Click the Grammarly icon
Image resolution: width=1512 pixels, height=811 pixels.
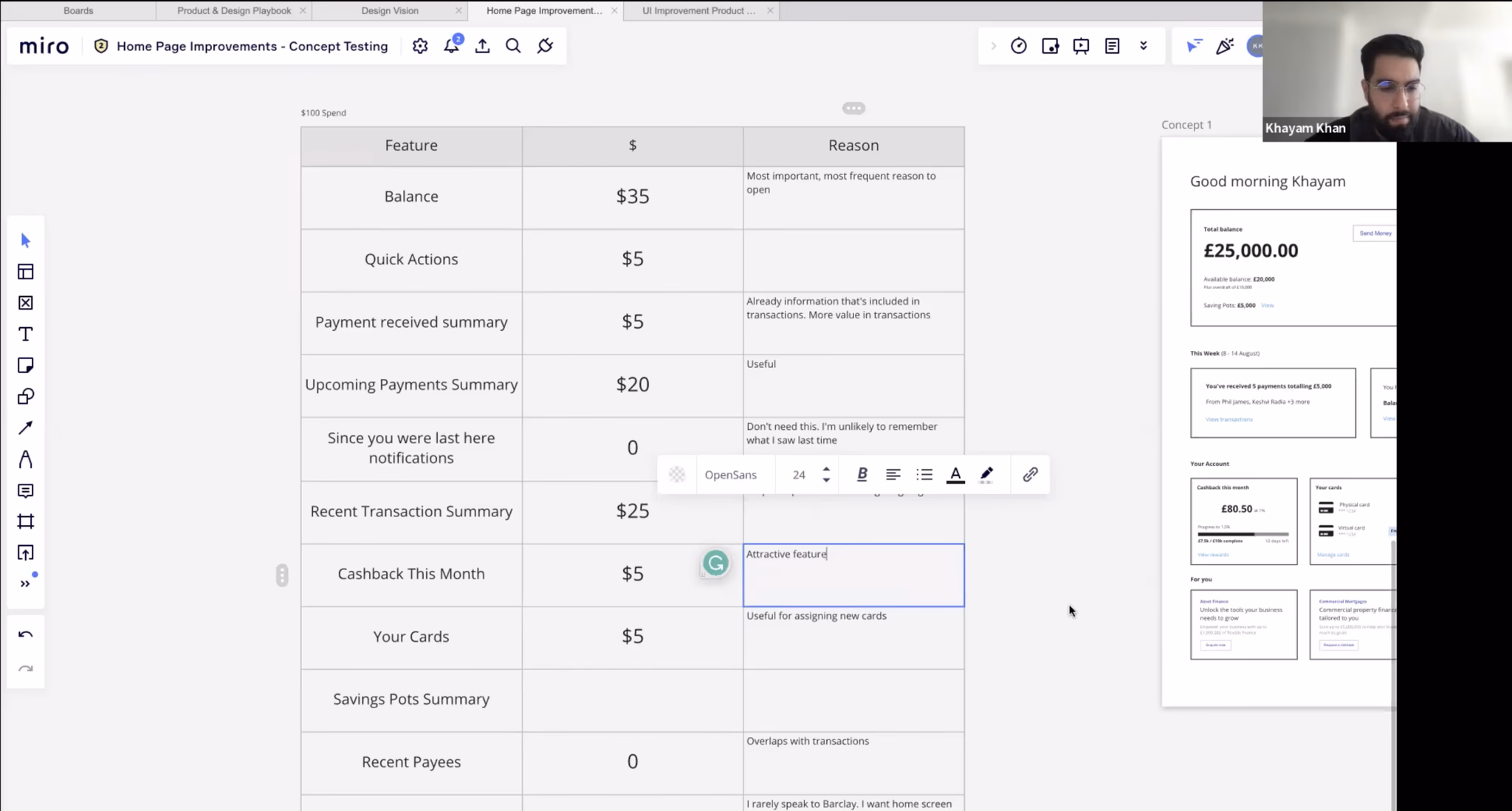coord(715,564)
